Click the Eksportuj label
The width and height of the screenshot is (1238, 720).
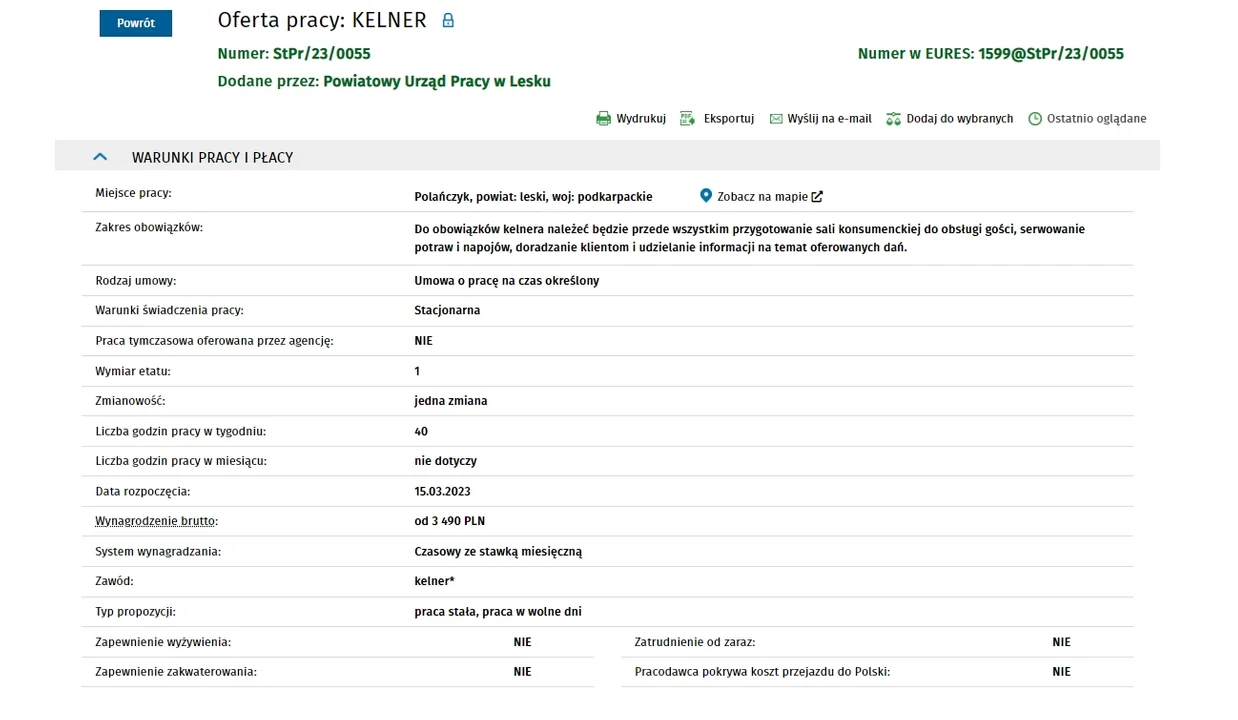click(x=729, y=119)
